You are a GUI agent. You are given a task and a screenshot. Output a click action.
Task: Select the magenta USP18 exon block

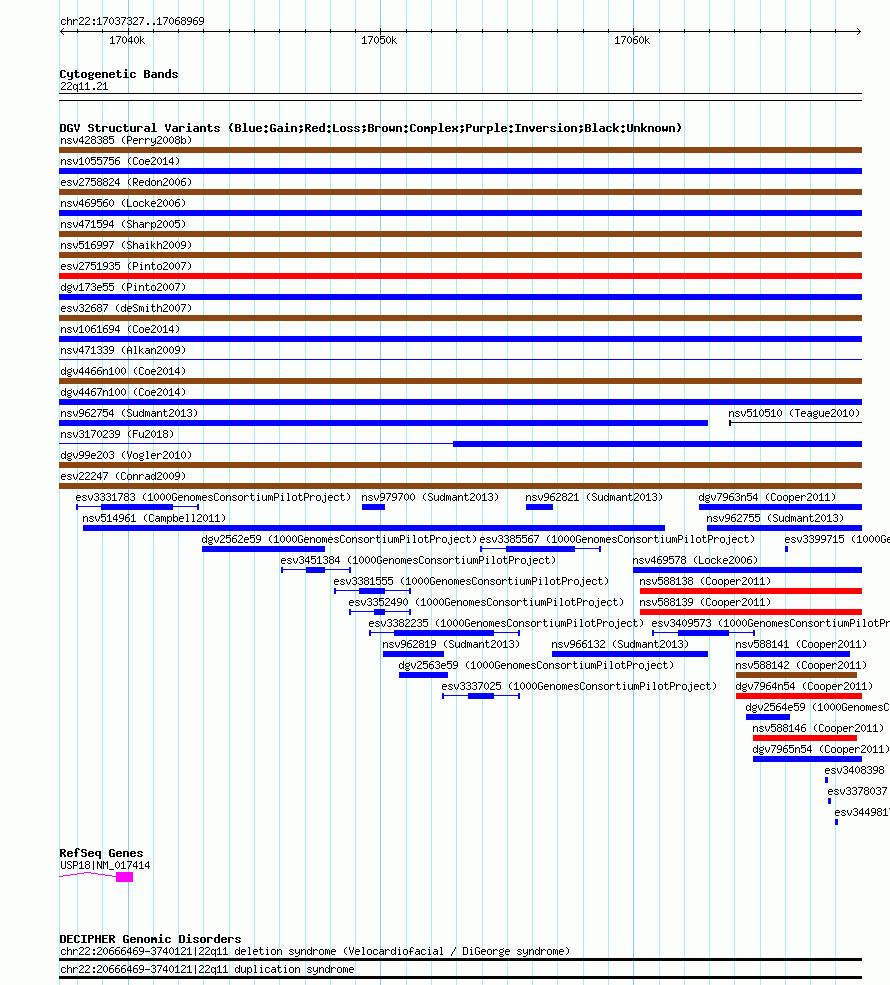(x=124, y=877)
